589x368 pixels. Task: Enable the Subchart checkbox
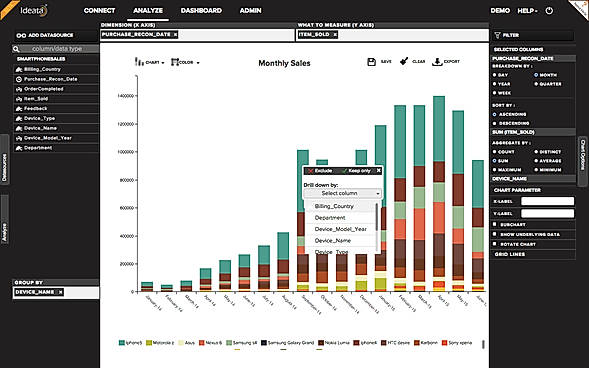[495, 224]
